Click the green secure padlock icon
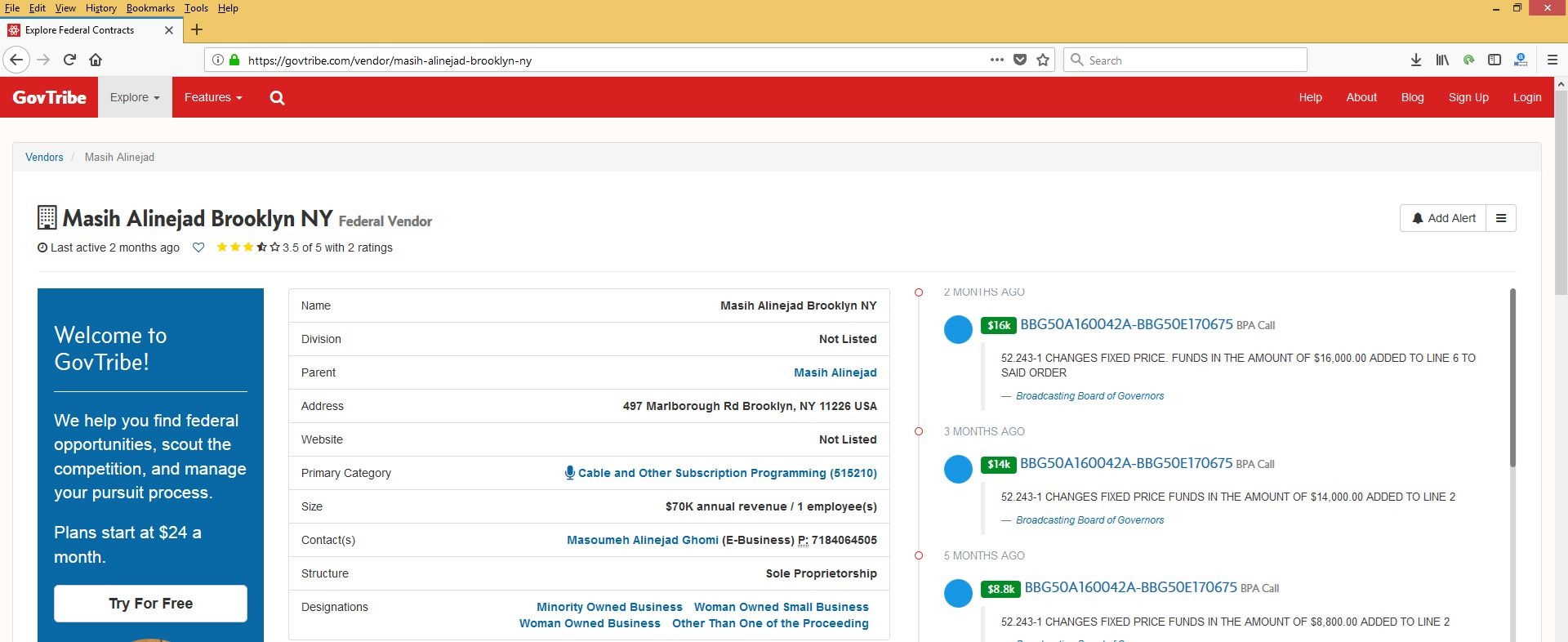The height and width of the screenshot is (642, 1568). click(x=234, y=60)
